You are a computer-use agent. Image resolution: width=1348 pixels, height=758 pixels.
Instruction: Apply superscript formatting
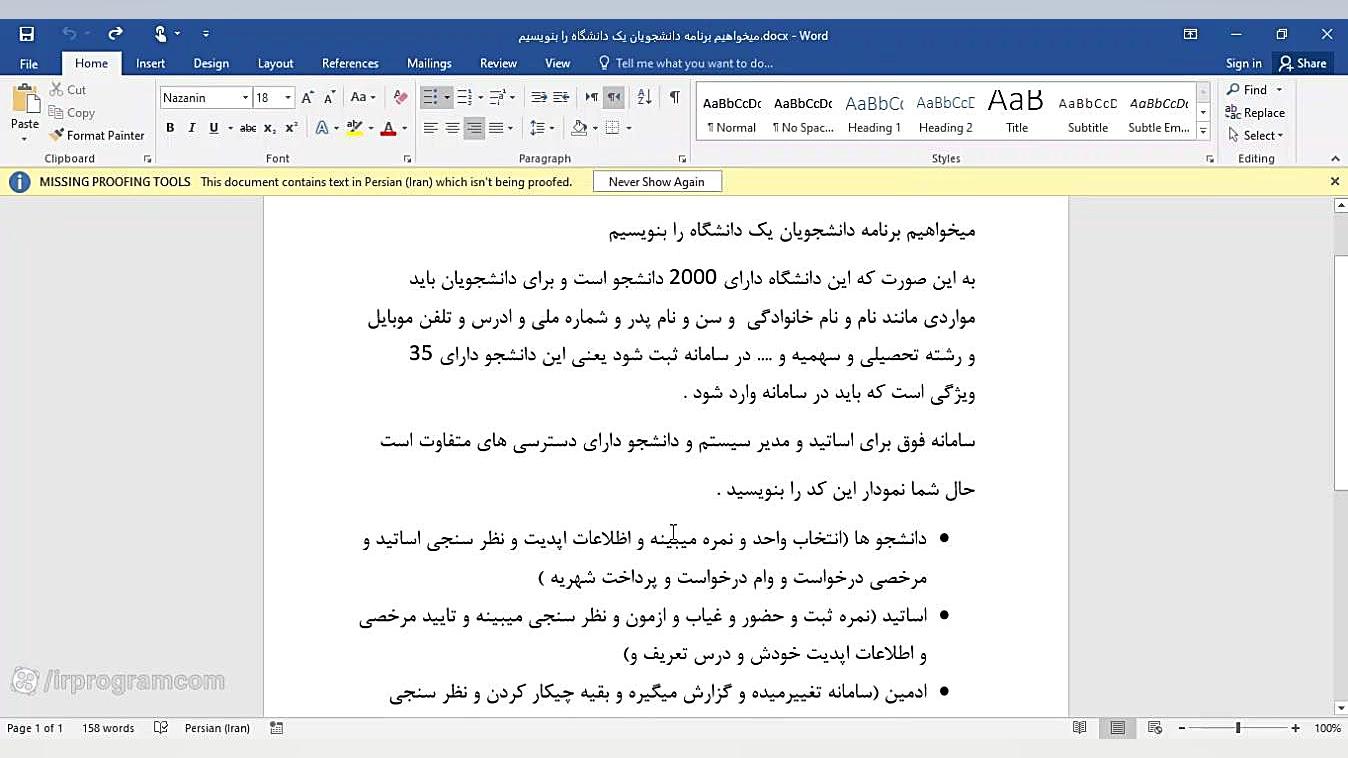[x=291, y=128]
